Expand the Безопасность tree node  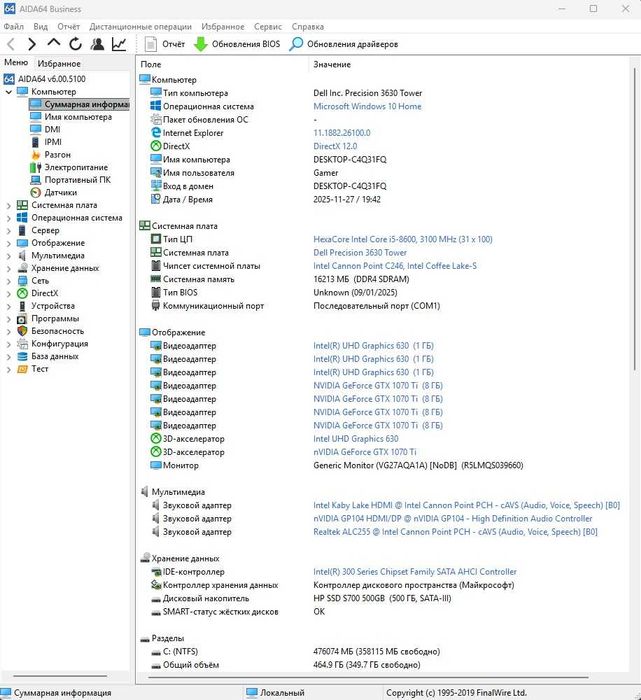coord(8,331)
